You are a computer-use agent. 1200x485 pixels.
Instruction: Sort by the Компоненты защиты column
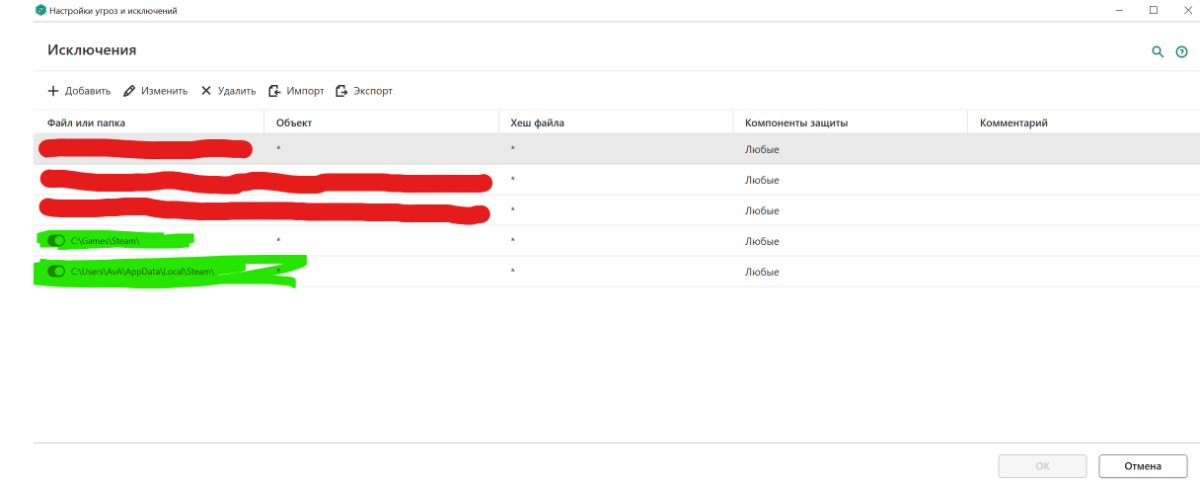(x=796, y=123)
